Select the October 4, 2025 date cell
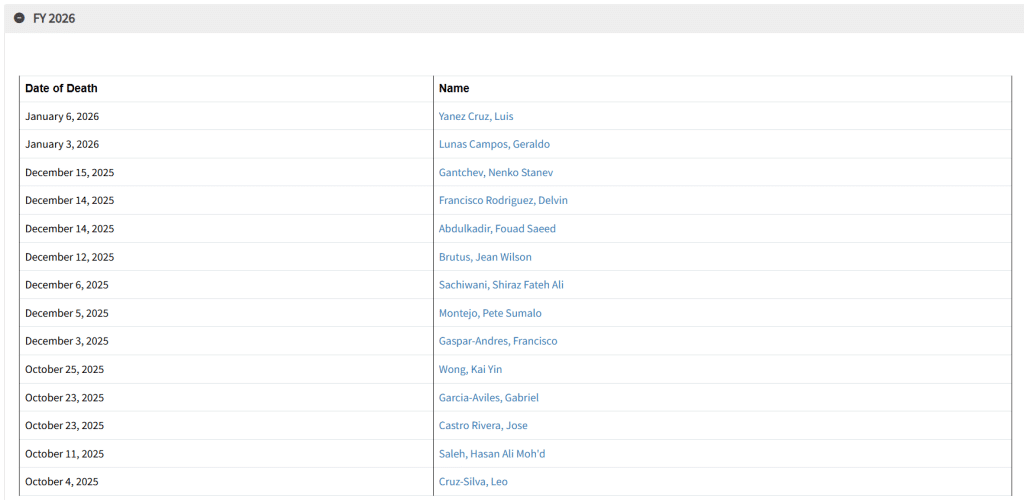 click(61, 481)
